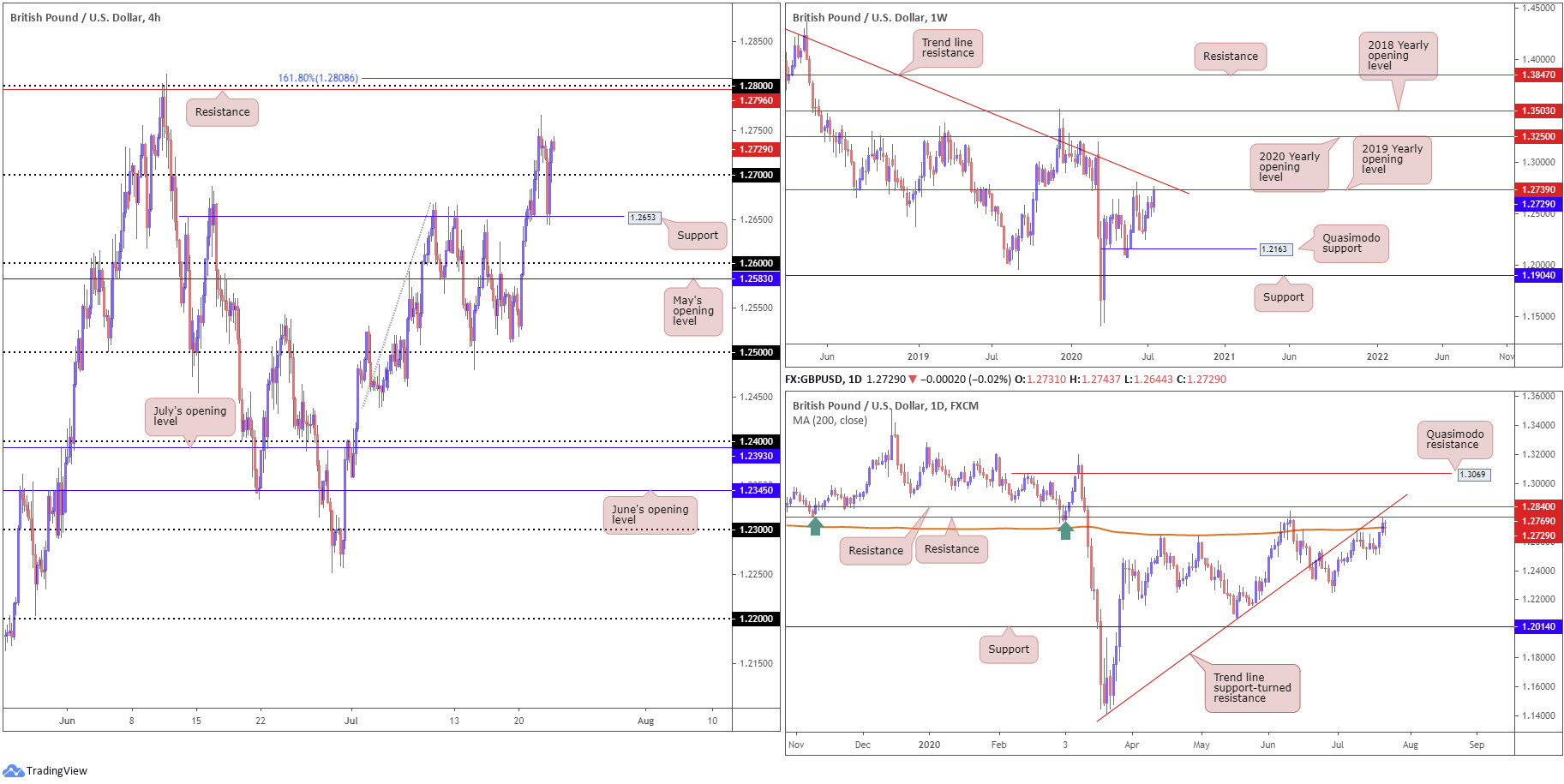The height and width of the screenshot is (784, 1564).
Task: Click the Support callout on the 4h chart
Action: pos(697,235)
